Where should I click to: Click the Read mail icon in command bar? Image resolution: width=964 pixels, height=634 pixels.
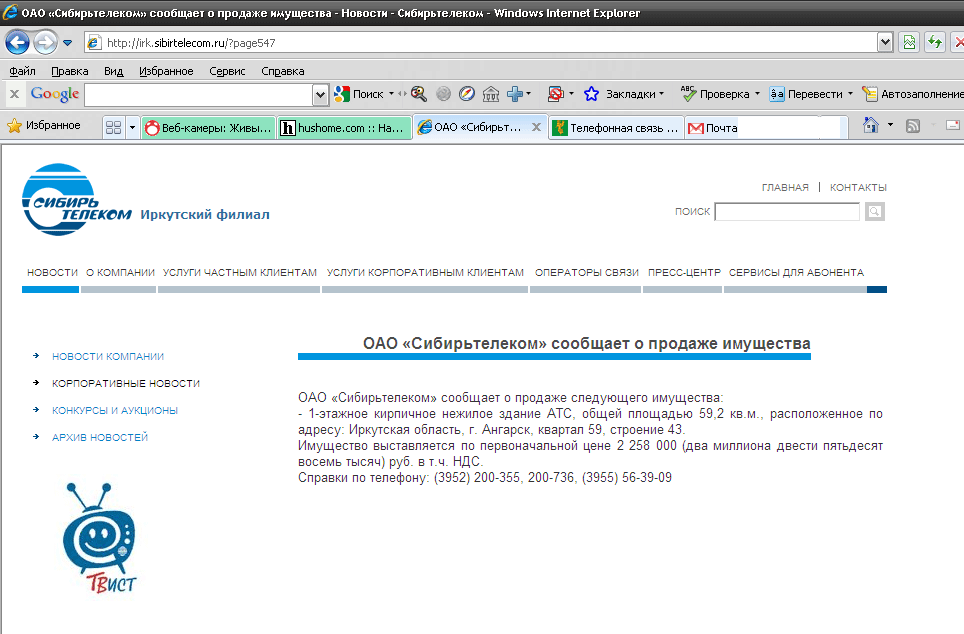tap(953, 125)
